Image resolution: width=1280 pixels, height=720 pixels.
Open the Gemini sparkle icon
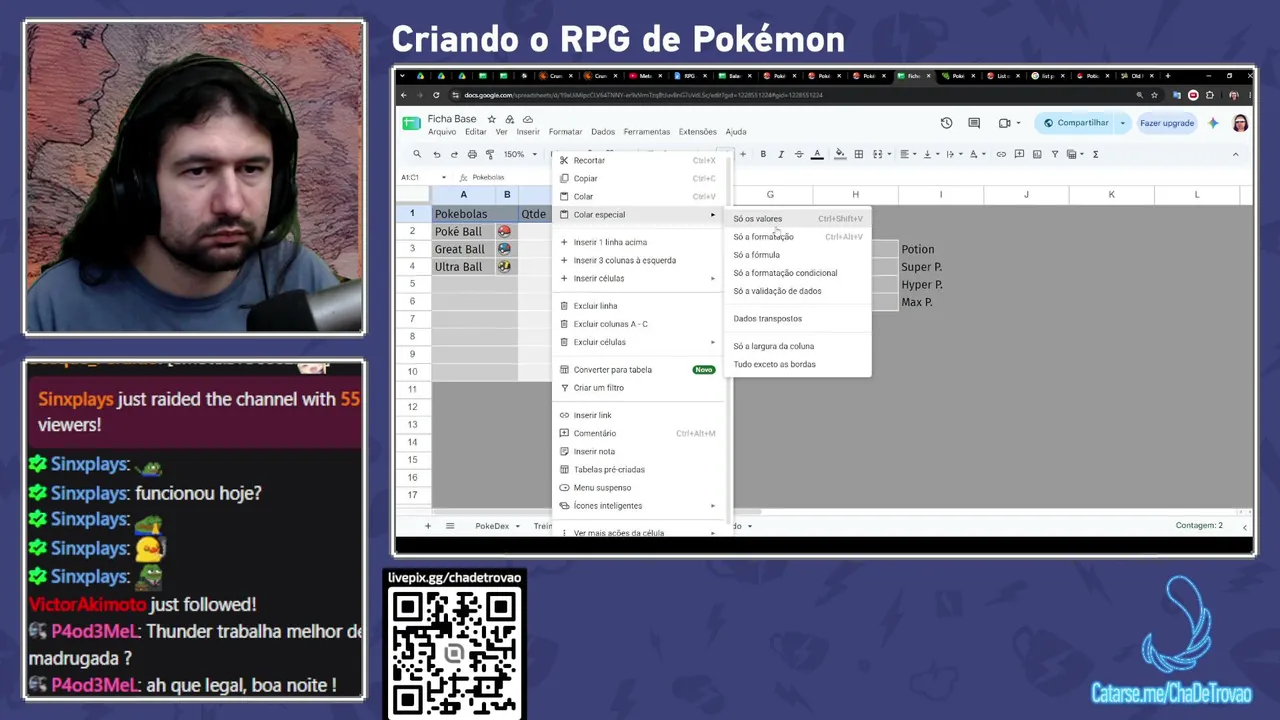pyautogui.click(x=1213, y=123)
